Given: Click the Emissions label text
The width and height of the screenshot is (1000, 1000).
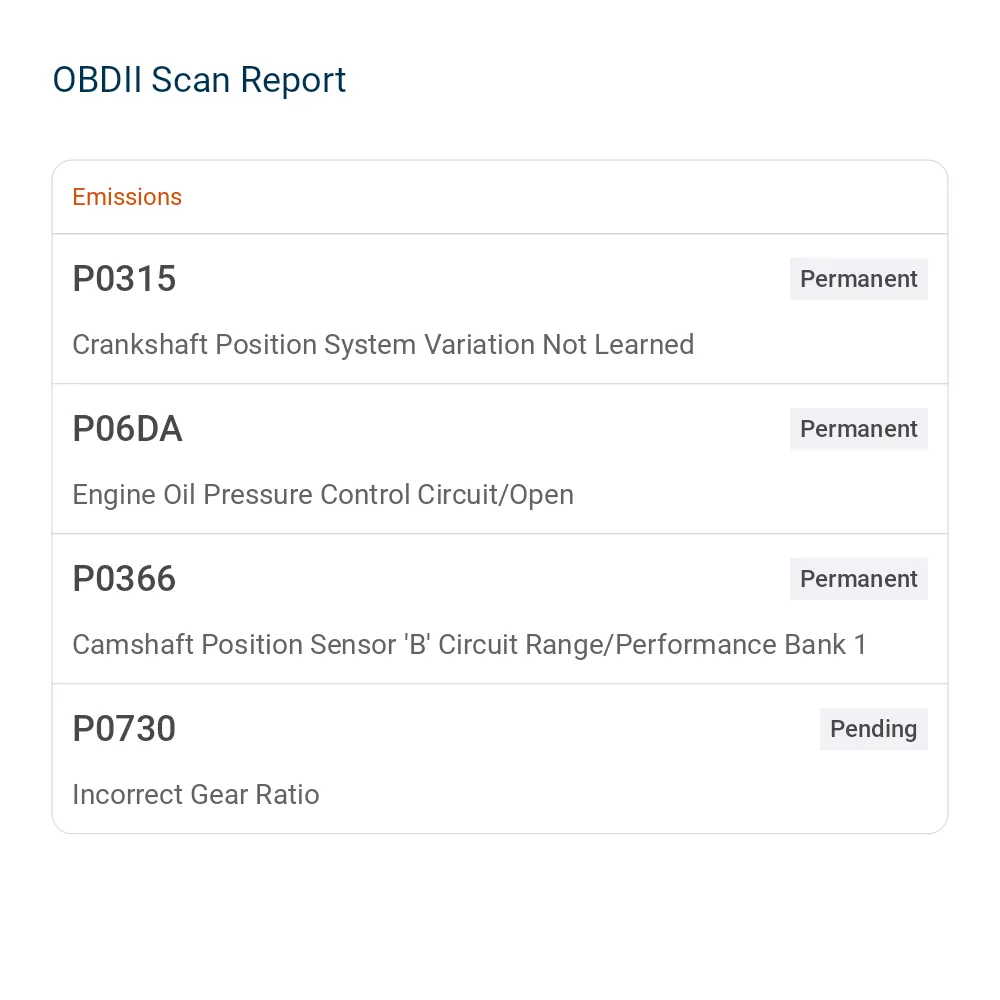Looking at the screenshot, I should (127, 197).
